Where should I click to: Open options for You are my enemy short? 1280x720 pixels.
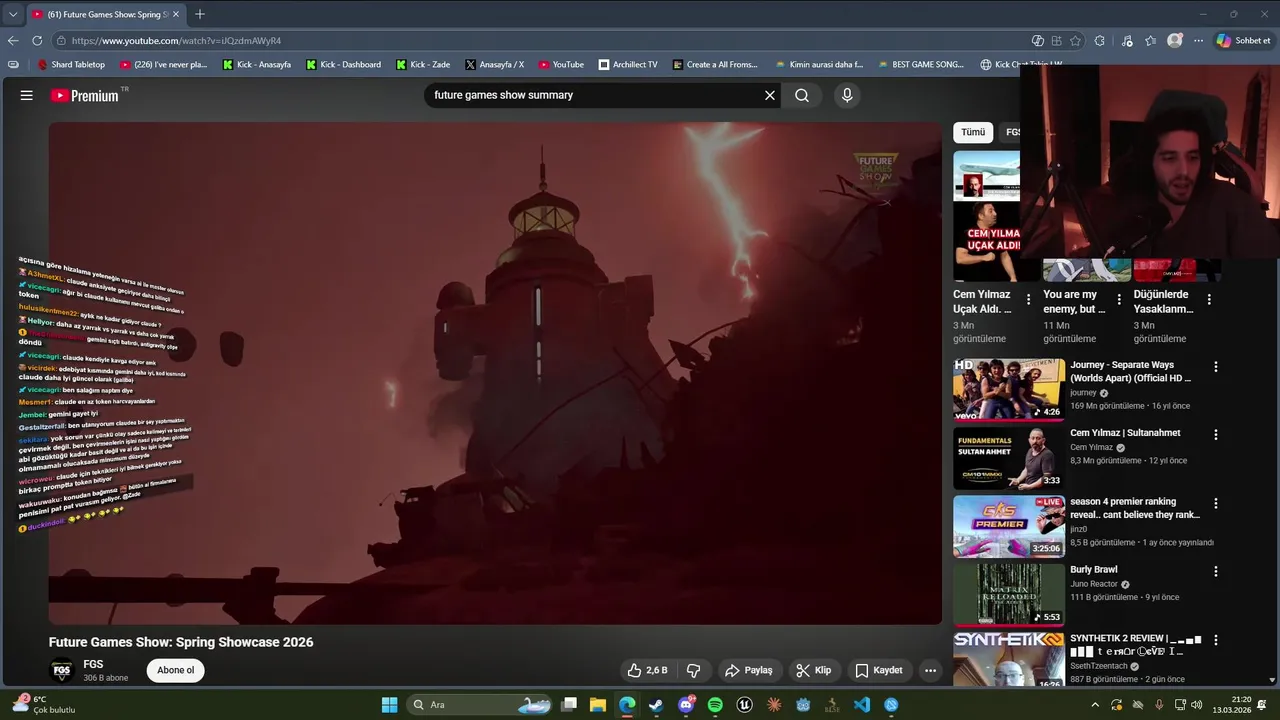tap(1118, 299)
